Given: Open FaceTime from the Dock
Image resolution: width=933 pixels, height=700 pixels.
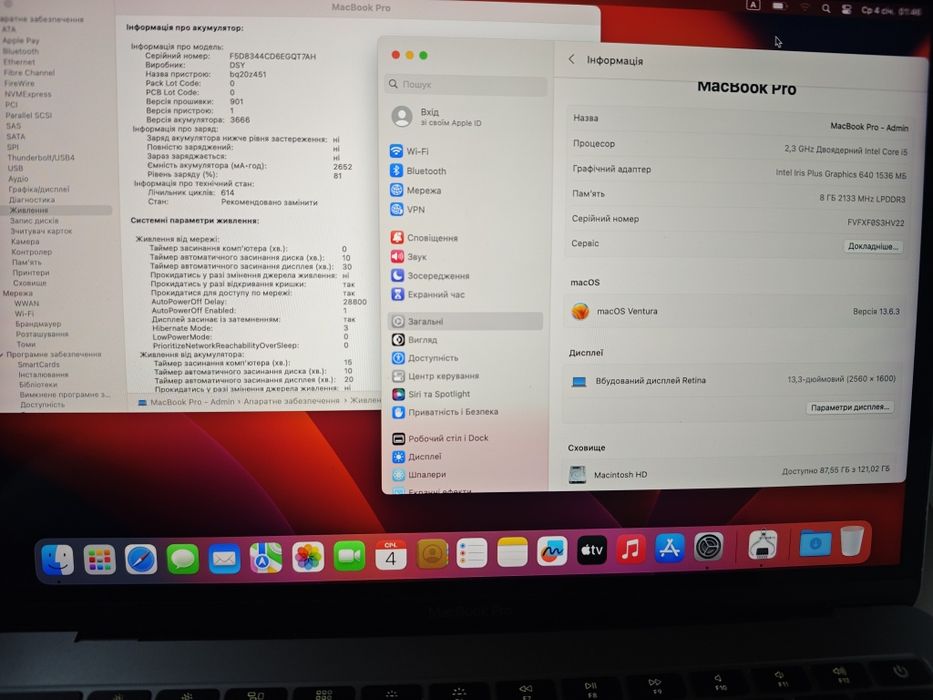Looking at the screenshot, I should pos(349,556).
